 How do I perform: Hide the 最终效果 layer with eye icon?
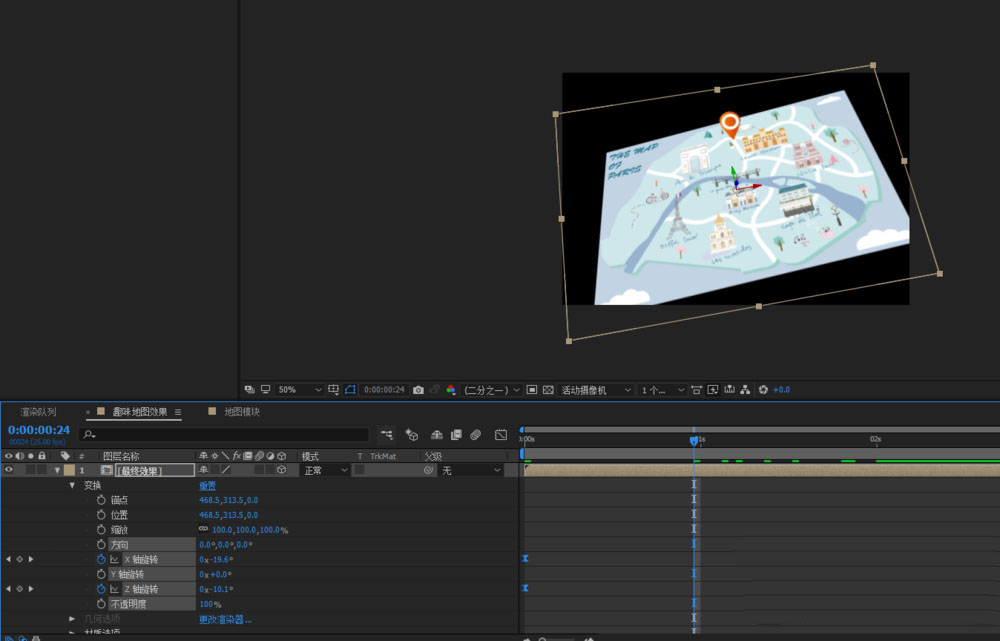[x=8, y=470]
